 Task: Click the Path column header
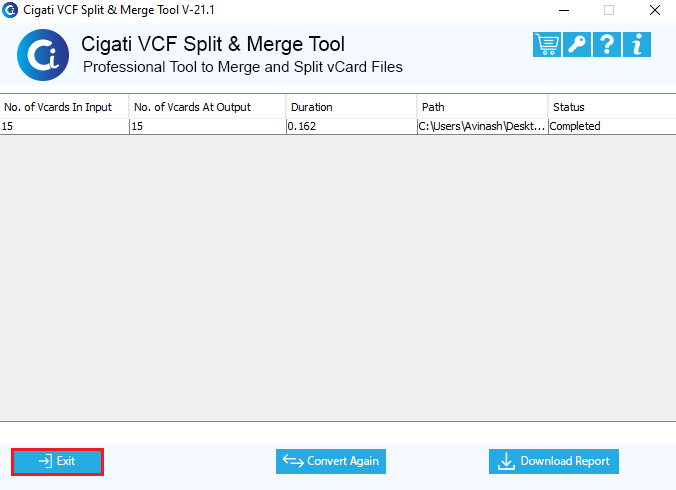click(x=482, y=107)
